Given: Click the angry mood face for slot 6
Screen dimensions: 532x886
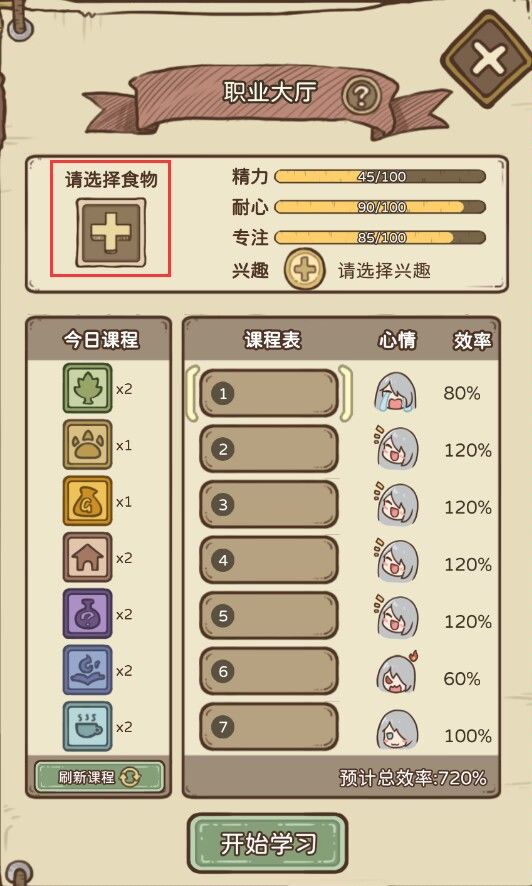Looking at the screenshot, I should click(x=397, y=673).
